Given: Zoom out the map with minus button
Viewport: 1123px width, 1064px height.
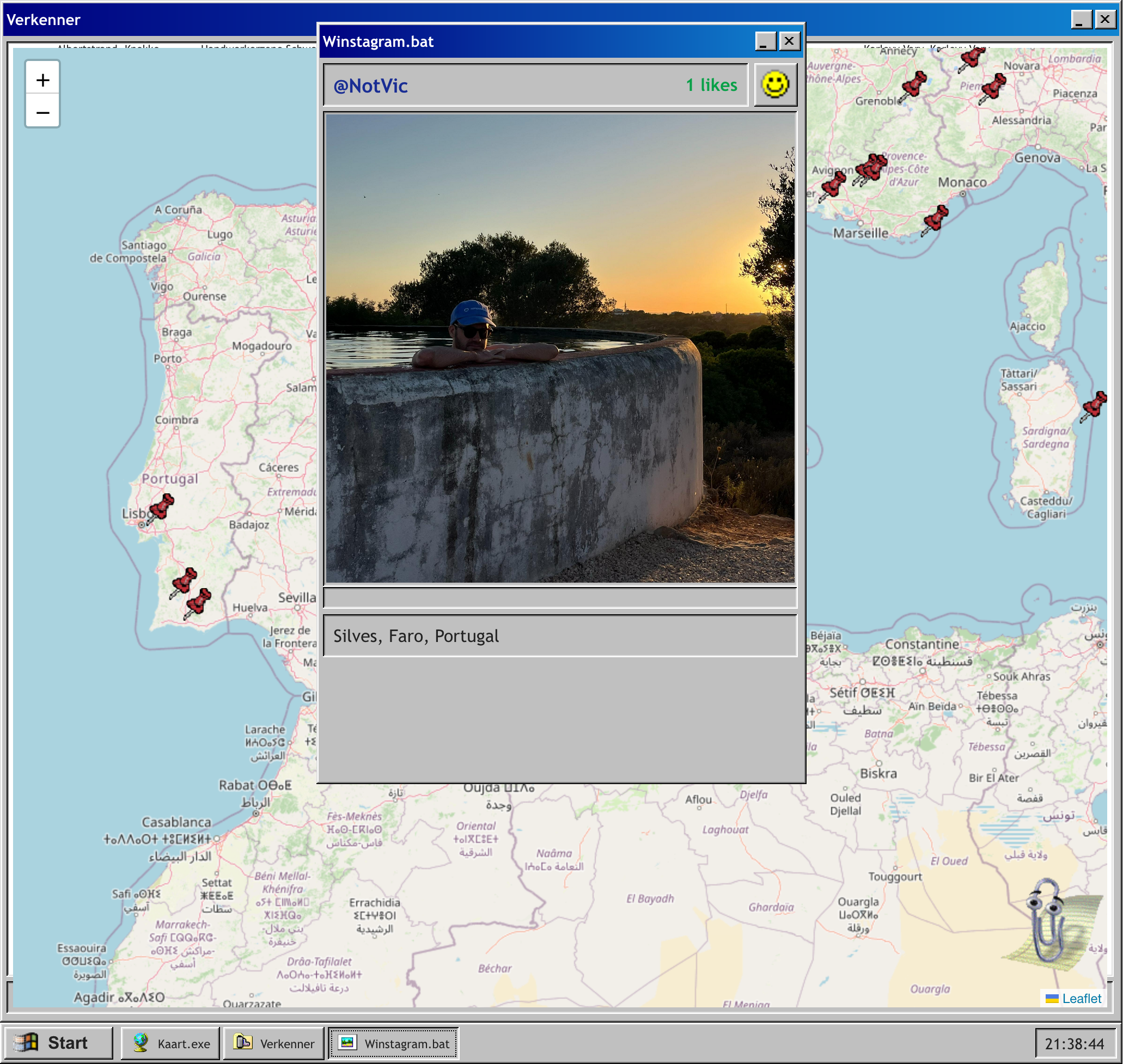Looking at the screenshot, I should (42, 112).
